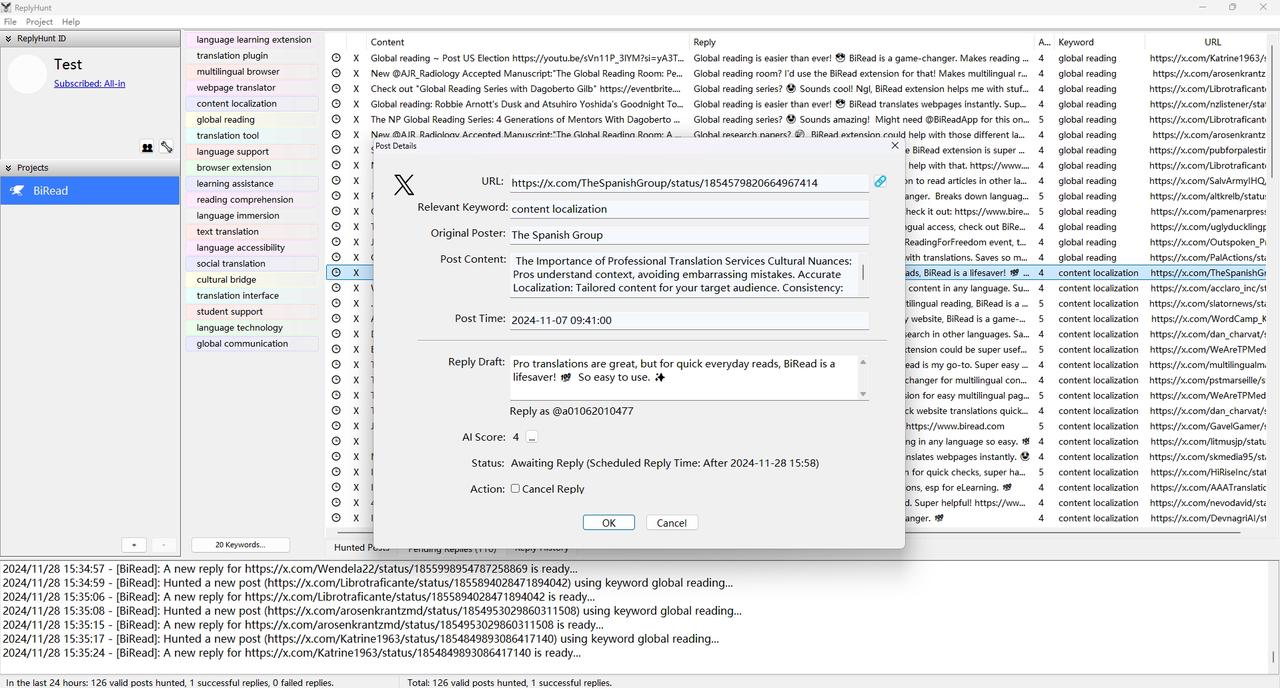Screen dimensions: 1280x688
Task: Click the clock icon on the DevnagriAI row
Action: (336, 518)
